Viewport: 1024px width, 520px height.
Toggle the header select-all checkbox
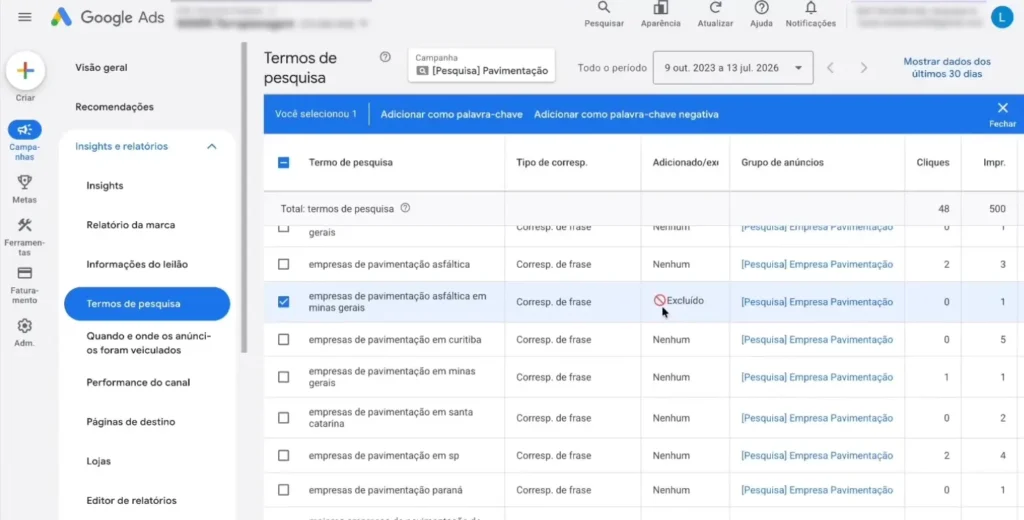[x=283, y=163]
